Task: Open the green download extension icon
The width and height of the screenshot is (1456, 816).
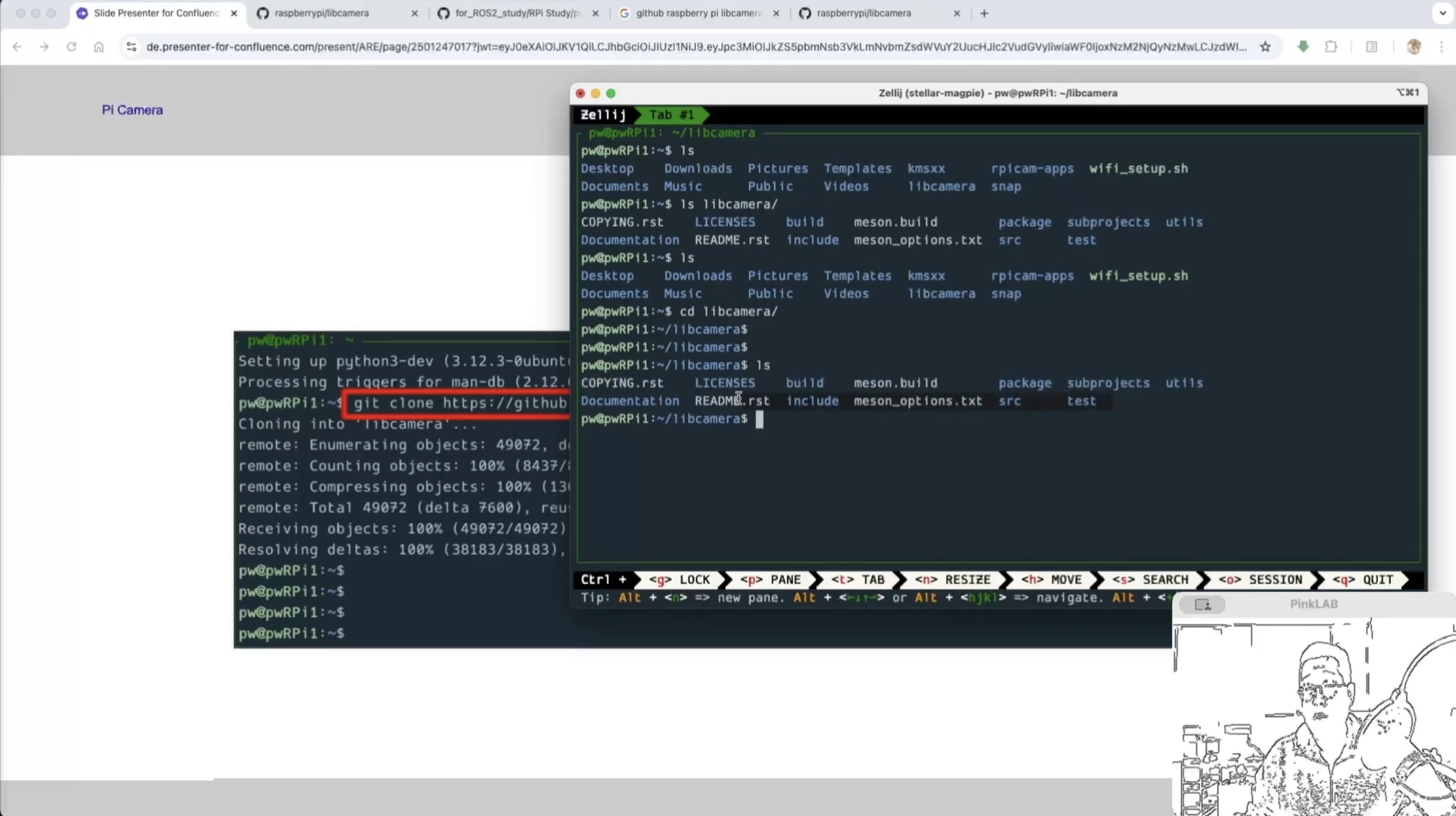Action: [1303, 46]
